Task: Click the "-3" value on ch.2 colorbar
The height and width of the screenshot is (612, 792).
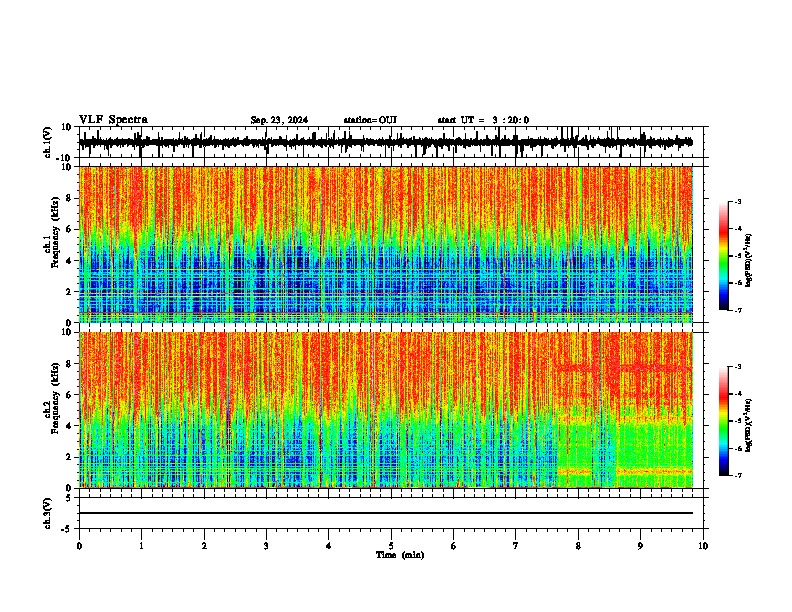Action: point(737,367)
